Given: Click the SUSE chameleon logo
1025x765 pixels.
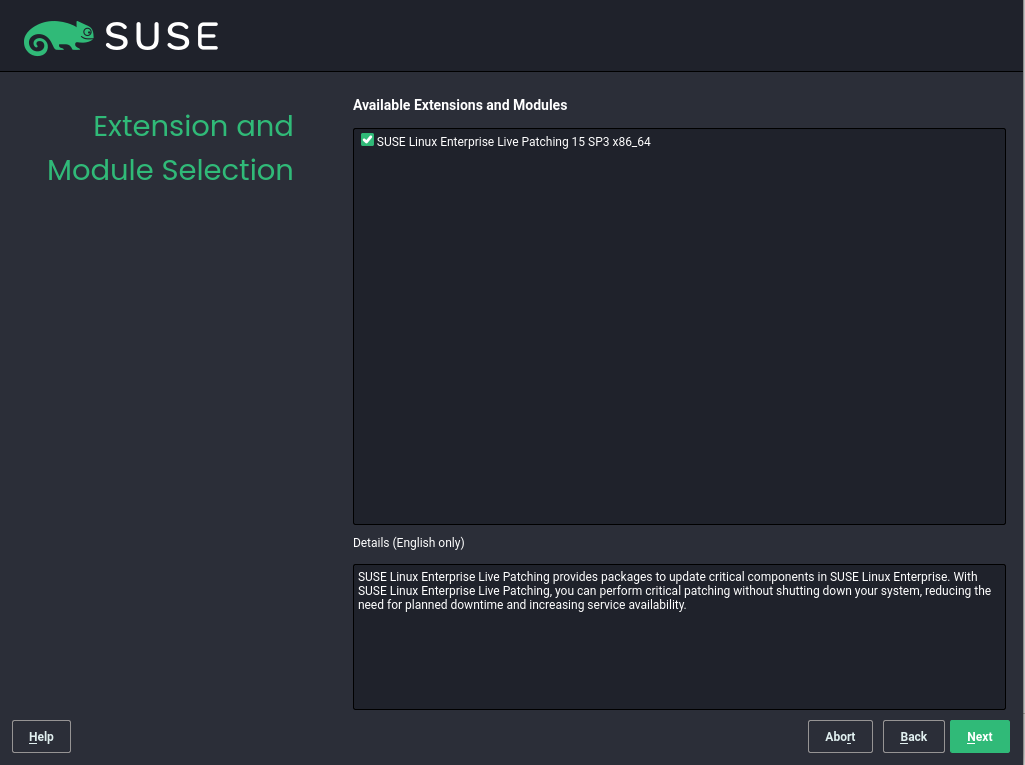Looking at the screenshot, I should click(x=59, y=37).
